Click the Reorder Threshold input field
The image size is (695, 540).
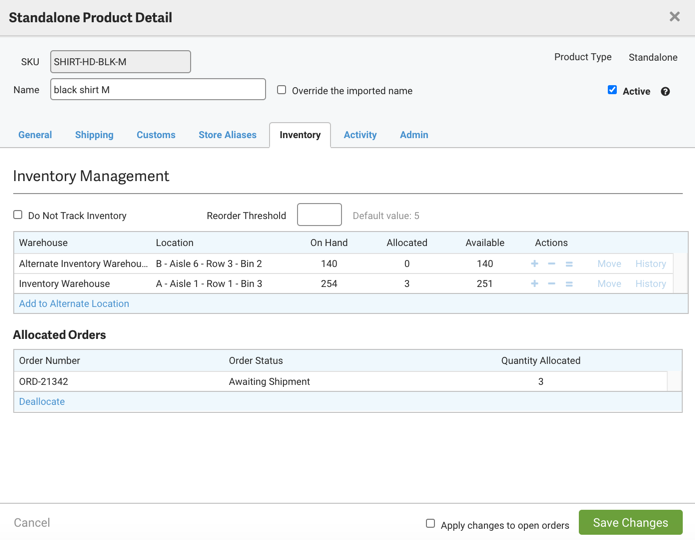[319, 215]
